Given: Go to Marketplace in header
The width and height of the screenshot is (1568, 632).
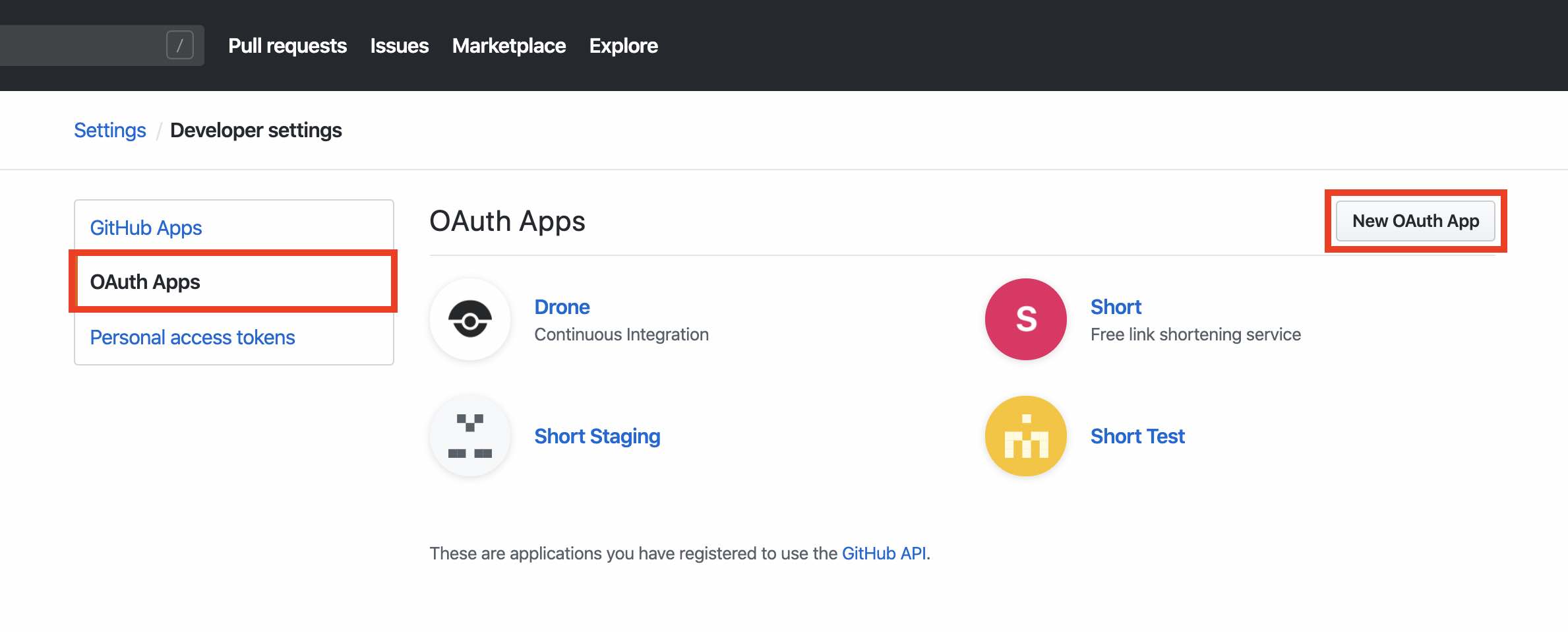Looking at the screenshot, I should [x=509, y=46].
